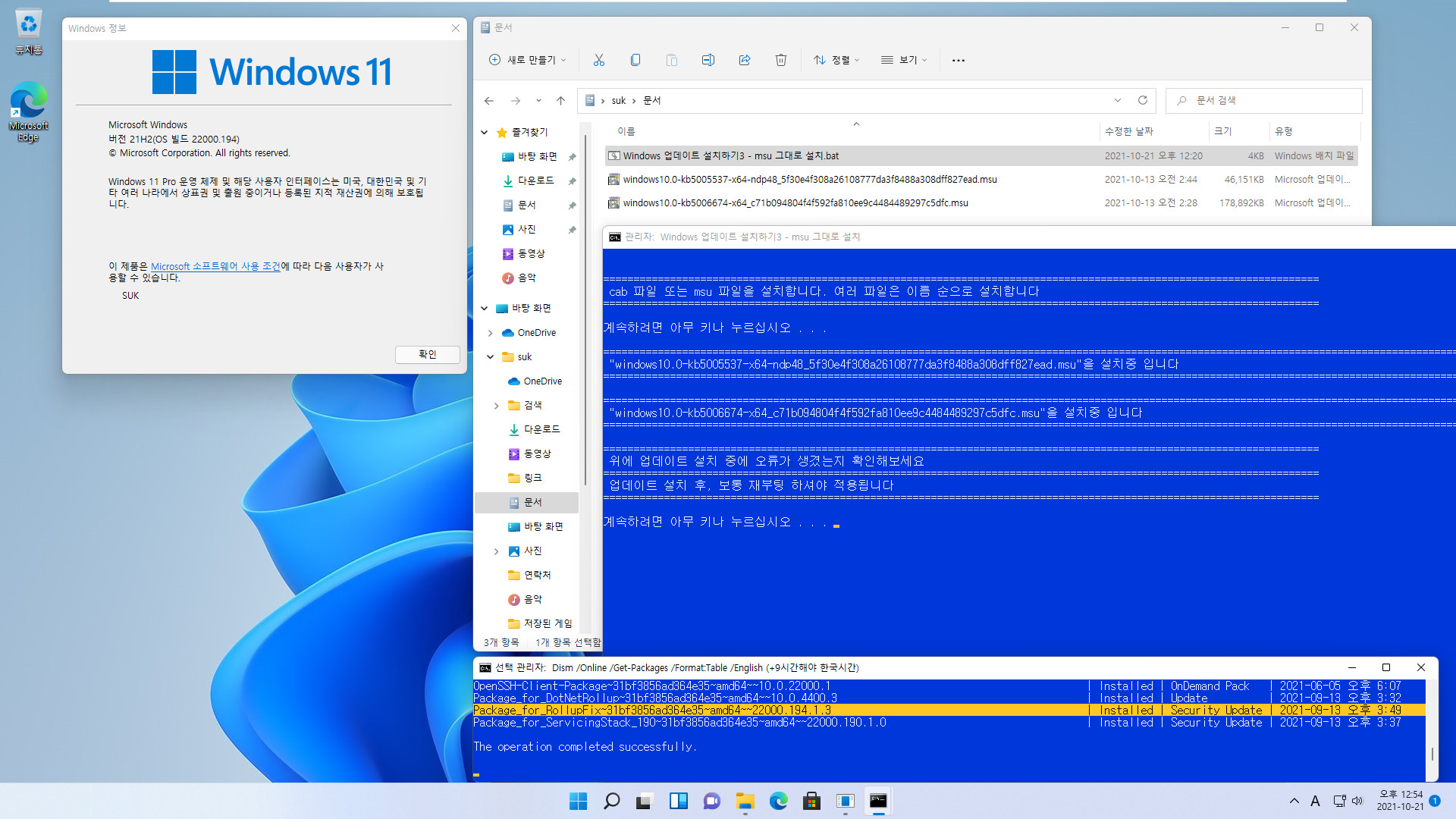Open recent locations chevron in Explorer
The width and height of the screenshot is (1456, 819).
[x=538, y=100]
